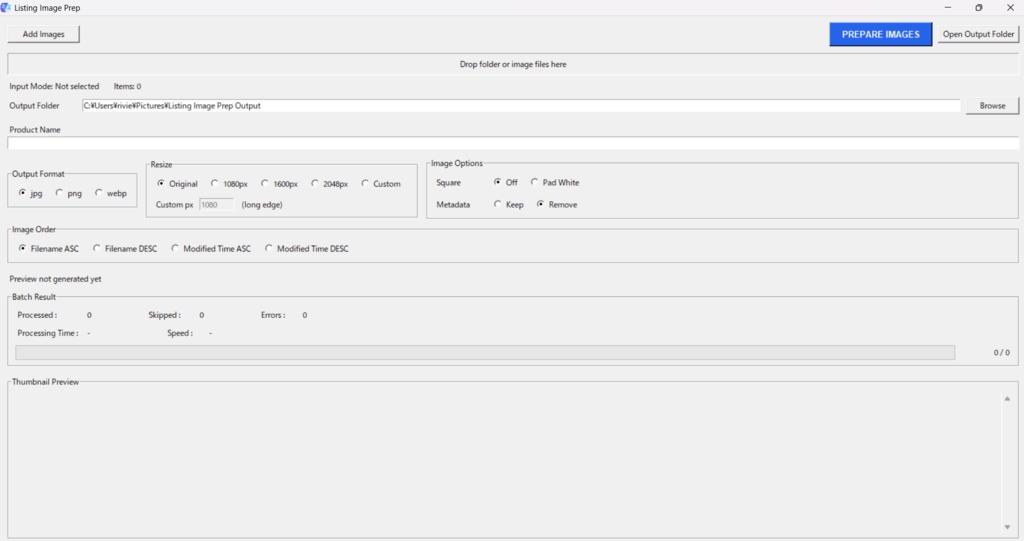The width and height of the screenshot is (1024, 541).
Task: Click the Custom px value field
Action: click(x=216, y=205)
